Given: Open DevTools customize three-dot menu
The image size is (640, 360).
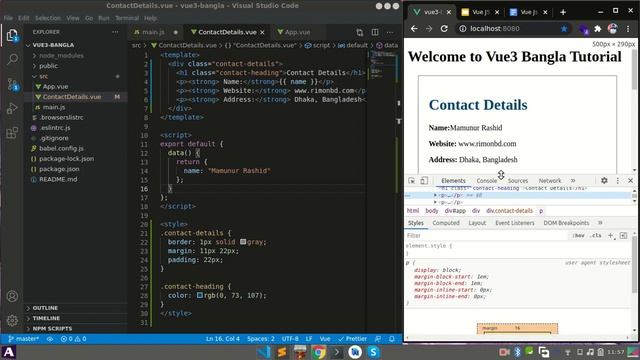Looking at the screenshot, I should pyautogui.click(x=618, y=180).
